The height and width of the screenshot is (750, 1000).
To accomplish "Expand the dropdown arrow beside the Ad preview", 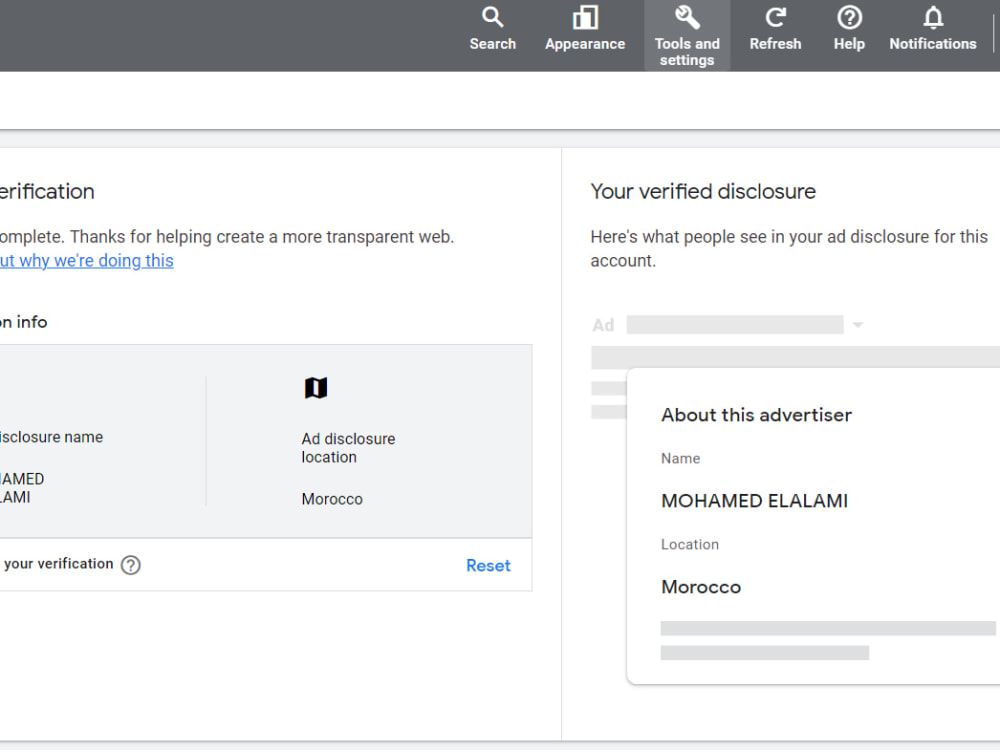I will tap(858, 325).
